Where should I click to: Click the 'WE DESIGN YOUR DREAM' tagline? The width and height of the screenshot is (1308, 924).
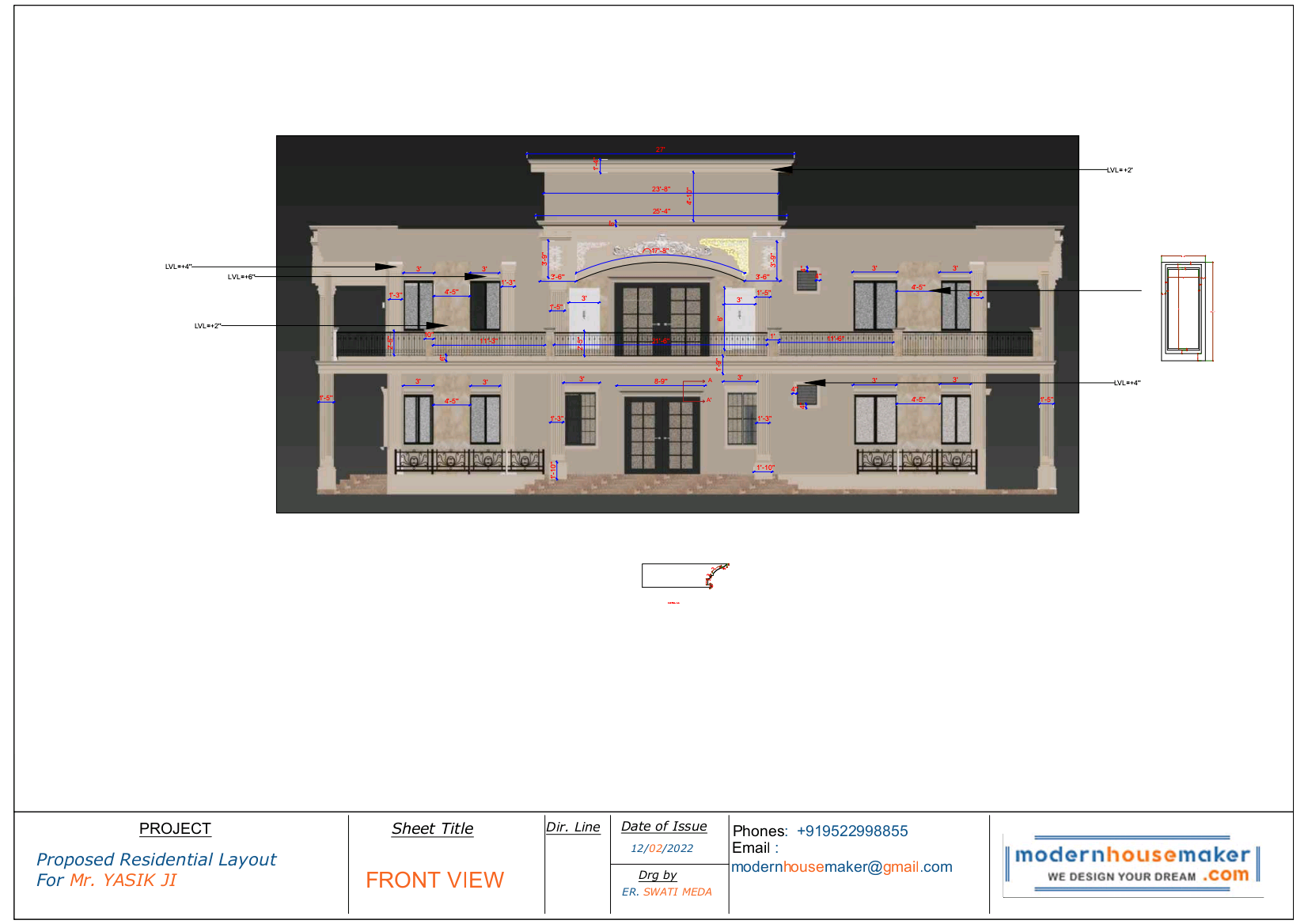[1121, 877]
